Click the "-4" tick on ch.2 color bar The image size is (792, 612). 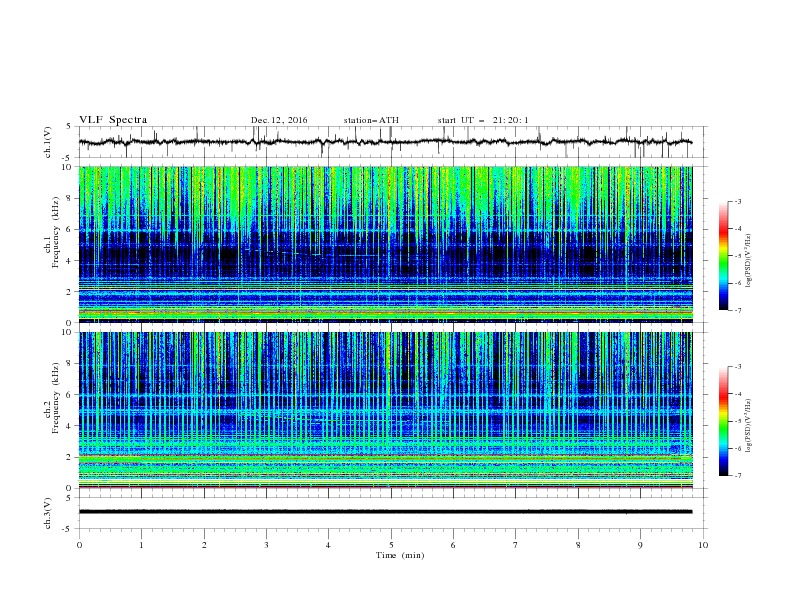pyautogui.click(x=737, y=394)
